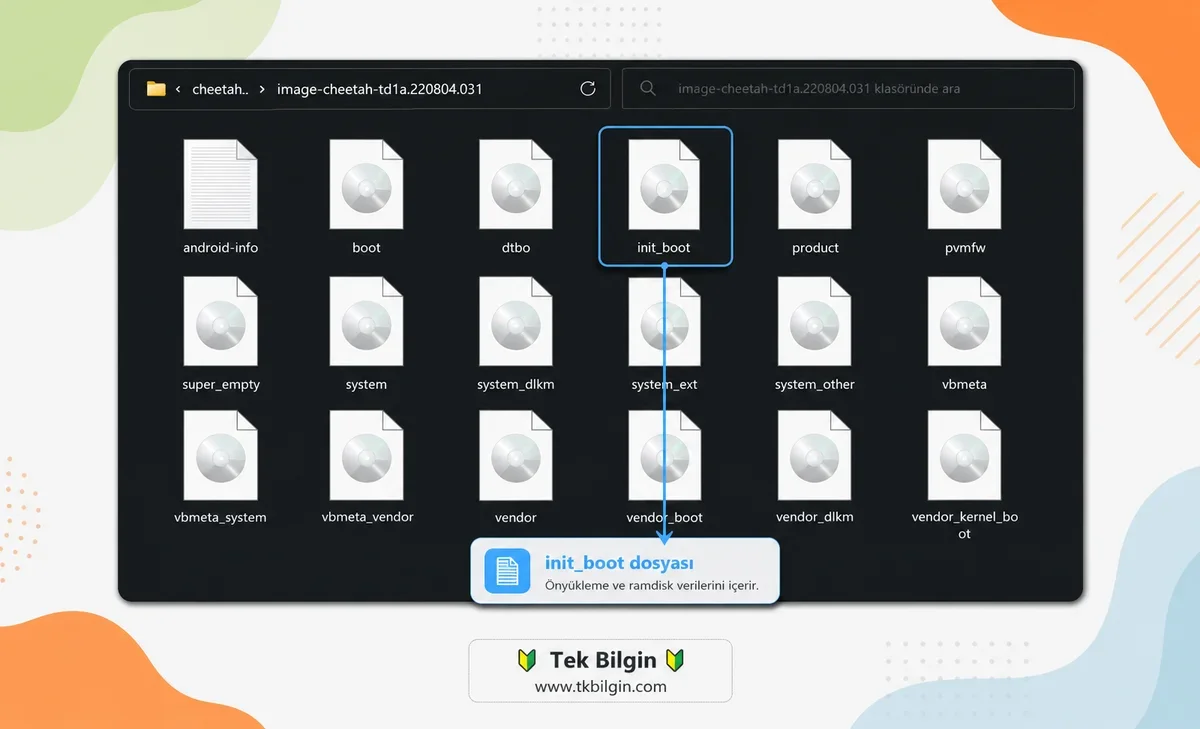Screen dimensions: 1200x729
Task: Click the vbmeta file name label
Action: point(965,385)
